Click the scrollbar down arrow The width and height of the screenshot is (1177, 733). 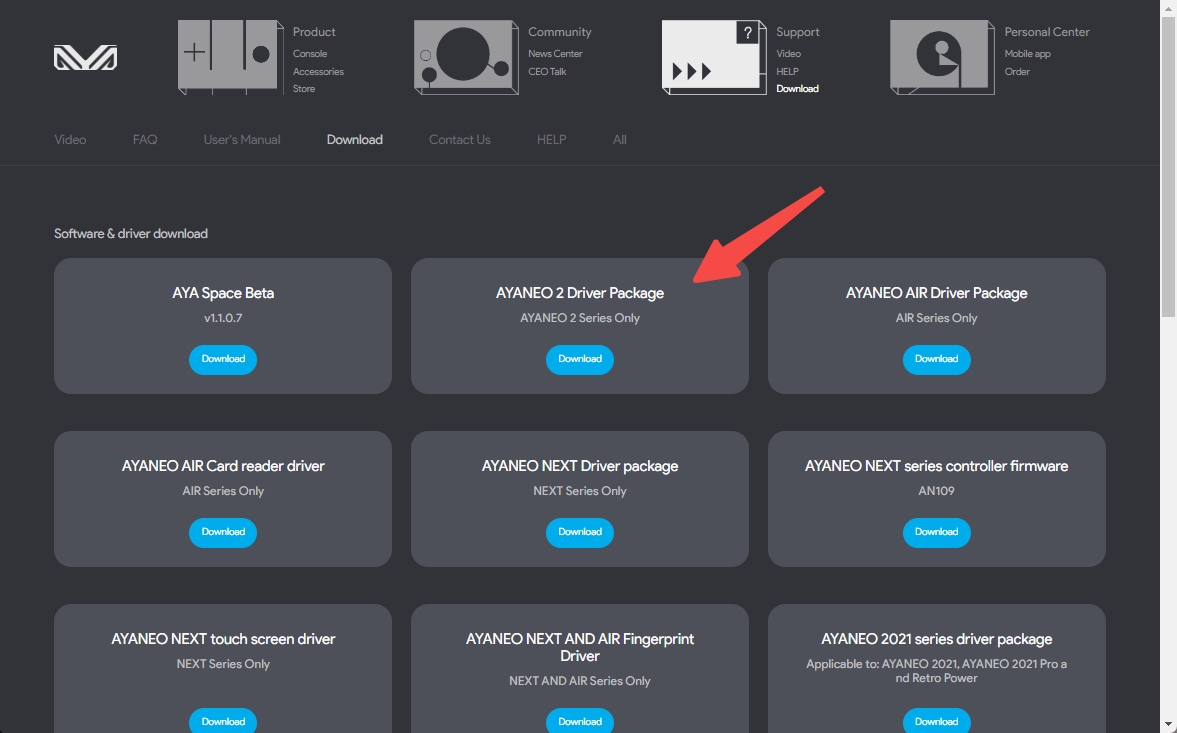(1169, 725)
